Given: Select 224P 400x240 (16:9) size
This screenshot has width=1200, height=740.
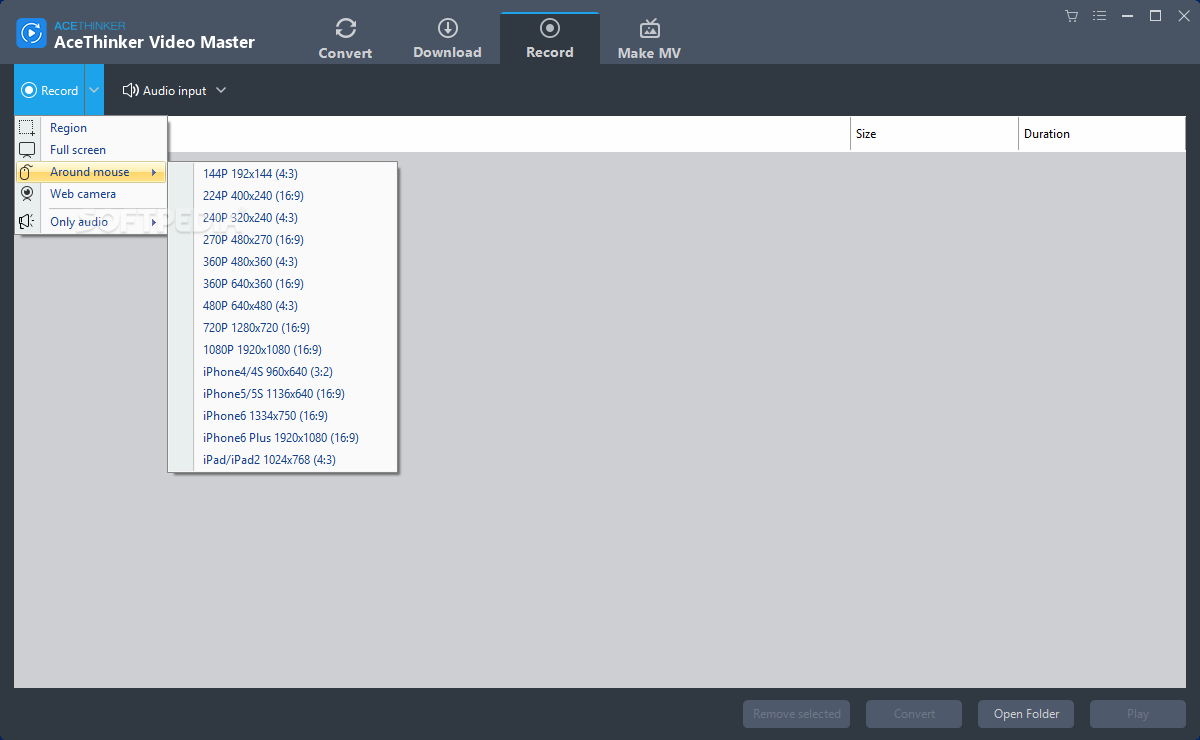Looking at the screenshot, I should pyautogui.click(x=283, y=196).
